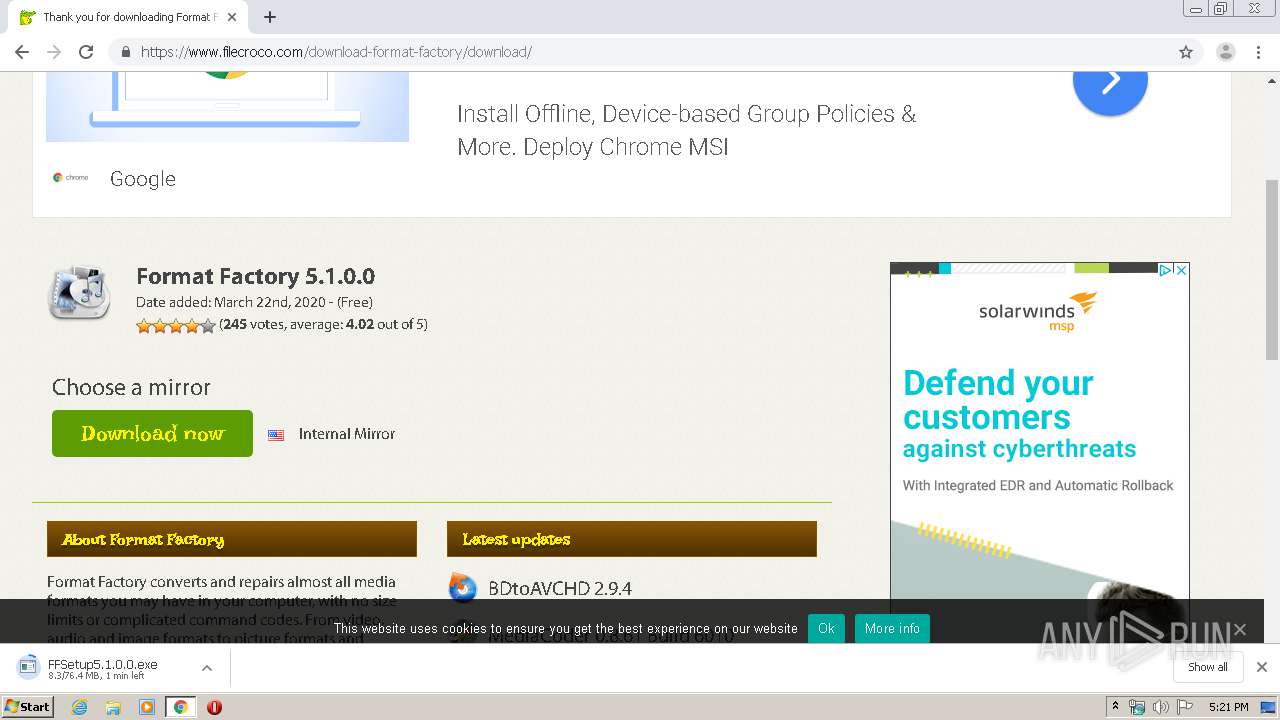The height and width of the screenshot is (720, 1280).
Task: Click the 'Install Offline' ad headline
Action: tap(687, 130)
